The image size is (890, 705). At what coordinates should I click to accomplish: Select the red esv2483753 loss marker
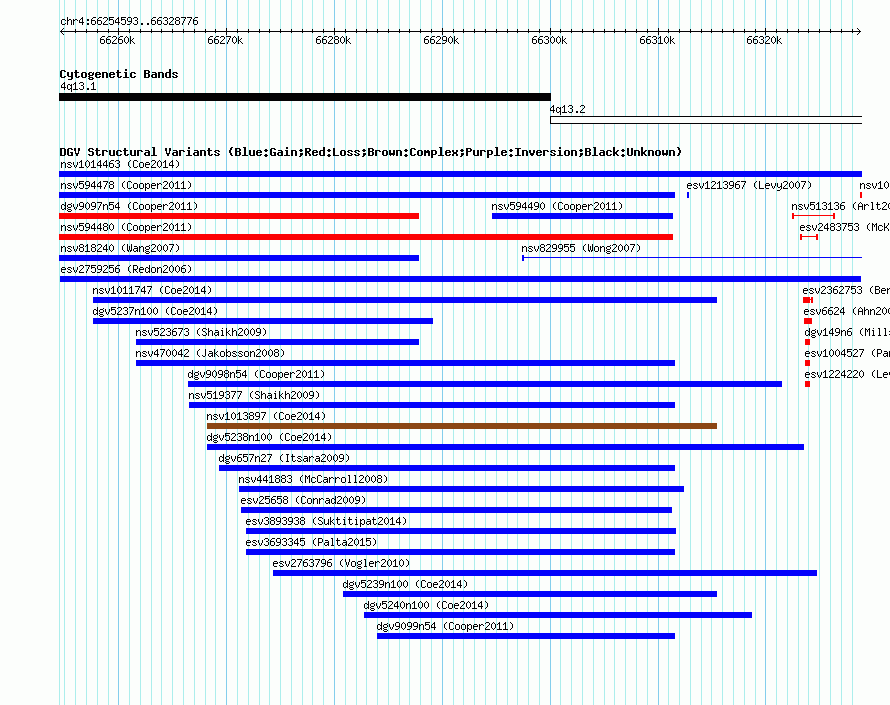click(809, 237)
